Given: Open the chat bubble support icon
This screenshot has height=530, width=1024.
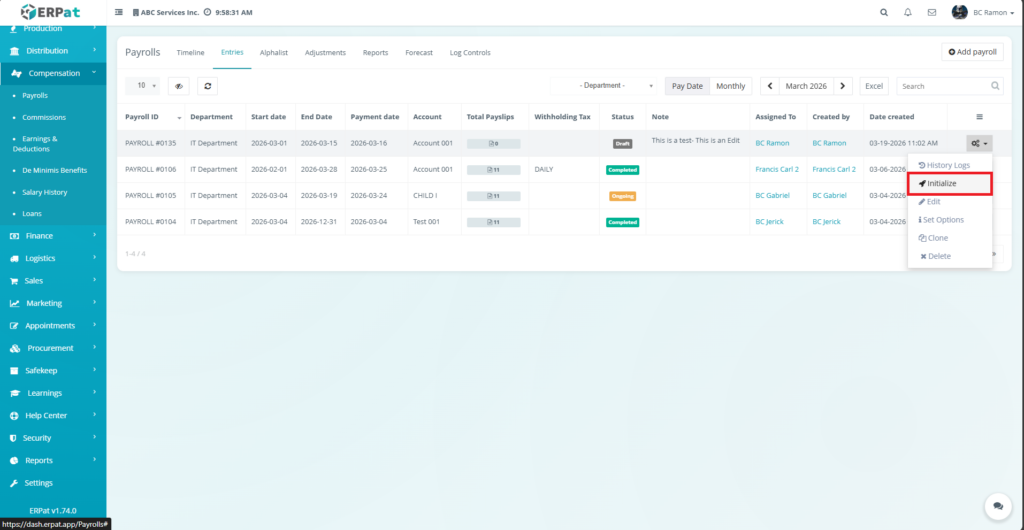Looking at the screenshot, I should (x=995, y=505).
